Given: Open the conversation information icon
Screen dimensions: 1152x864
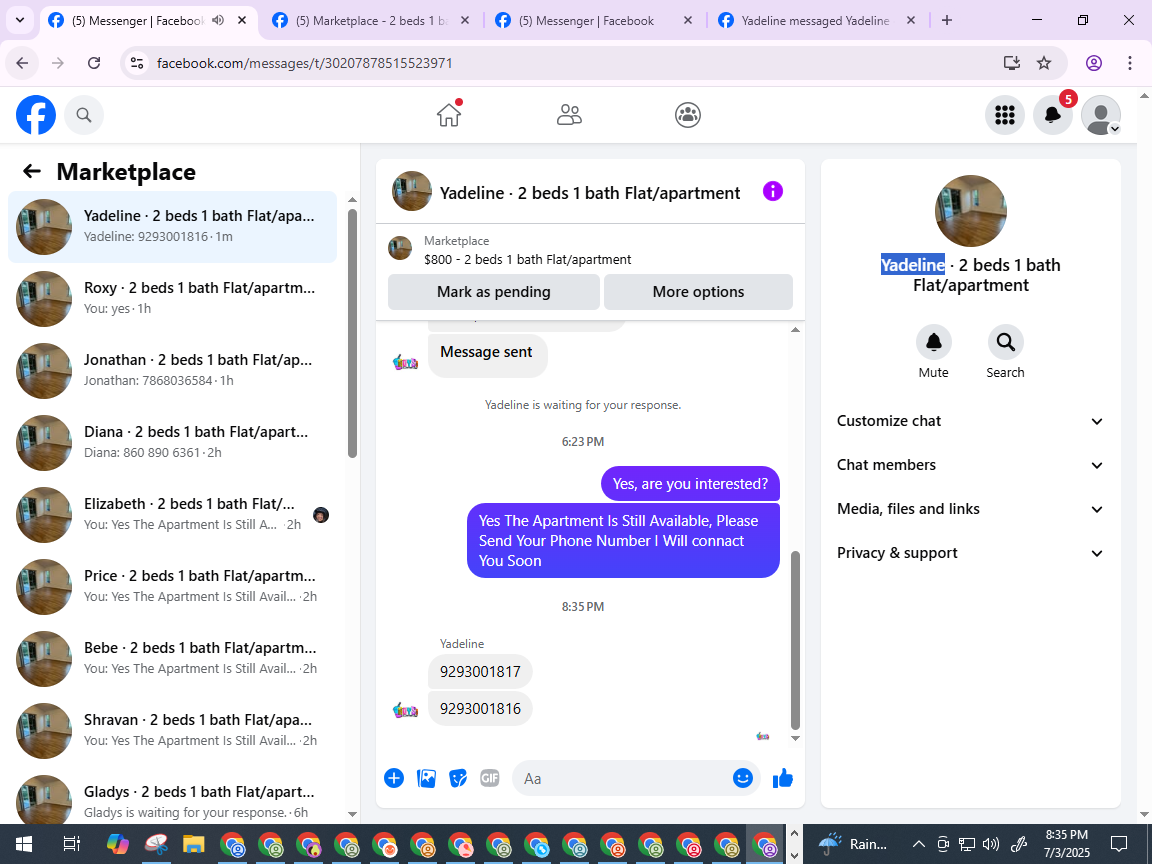Looking at the screenshot, I should point(772,192).
